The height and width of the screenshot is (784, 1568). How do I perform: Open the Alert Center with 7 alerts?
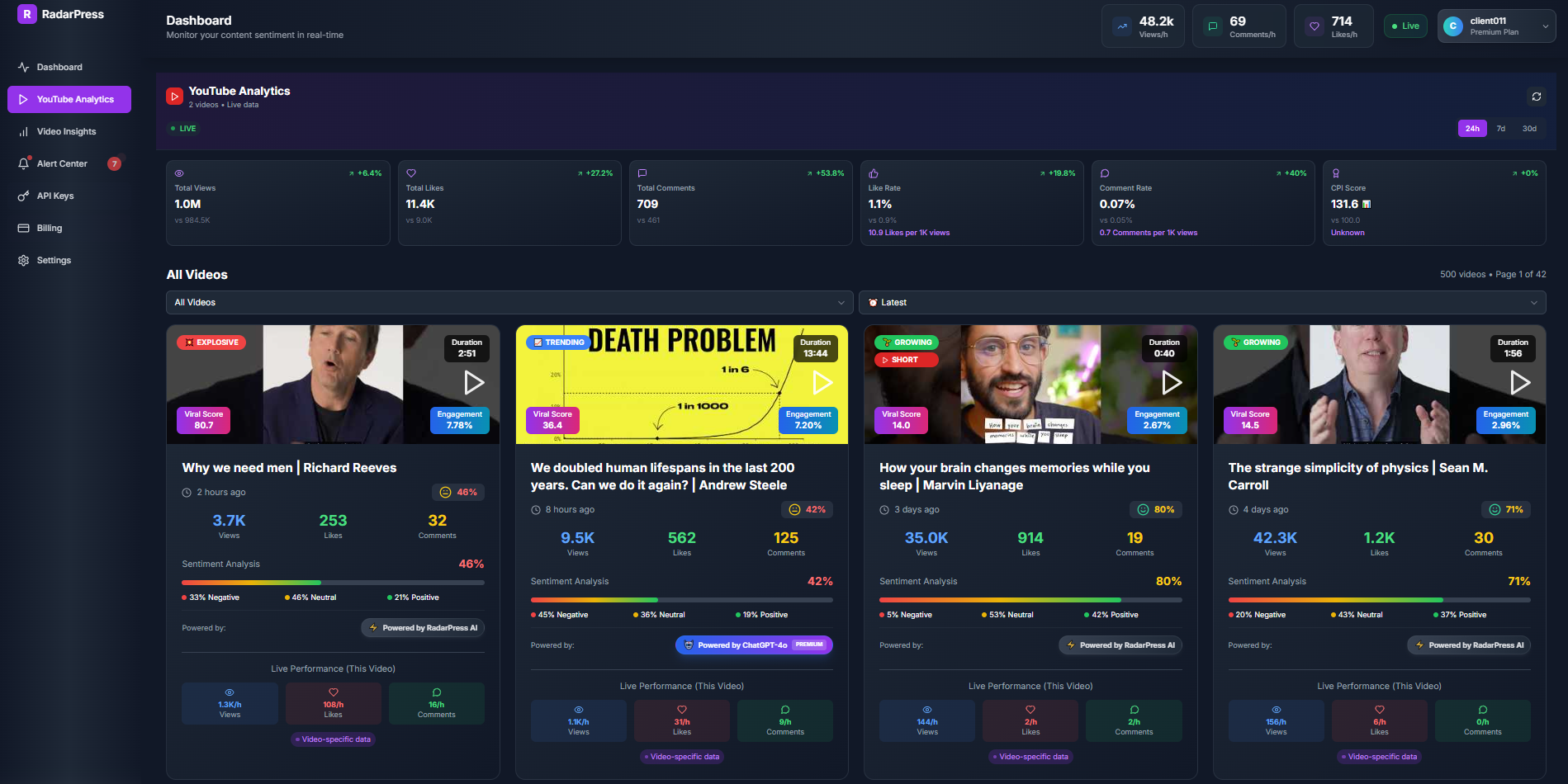61,163
